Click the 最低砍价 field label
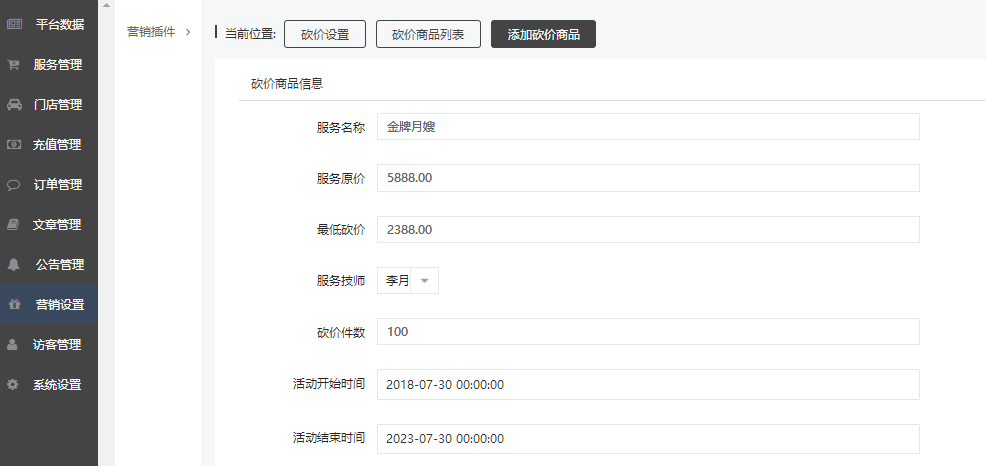The width and height of the screenshot is (986, 466). tap(341, 230)
